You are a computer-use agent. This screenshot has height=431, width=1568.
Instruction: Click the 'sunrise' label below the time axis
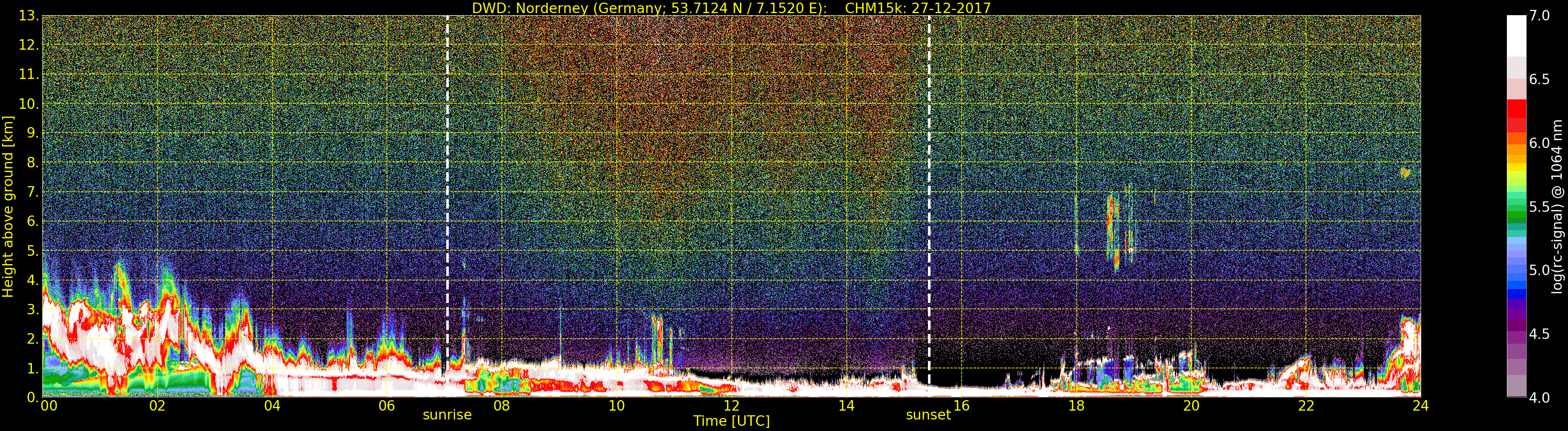pyautogui.click(x=447, y=415)
